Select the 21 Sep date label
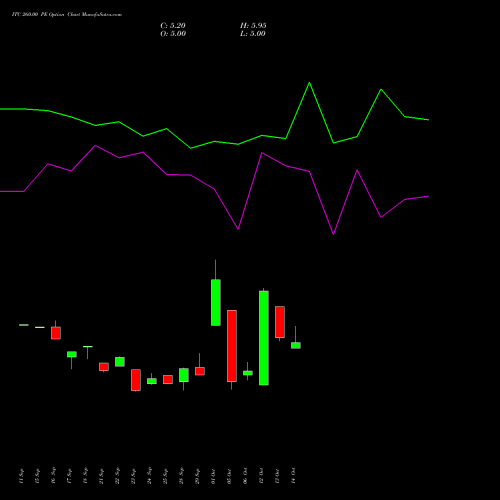The width and height of the screenshot is (500, 500). pos(102,476)
